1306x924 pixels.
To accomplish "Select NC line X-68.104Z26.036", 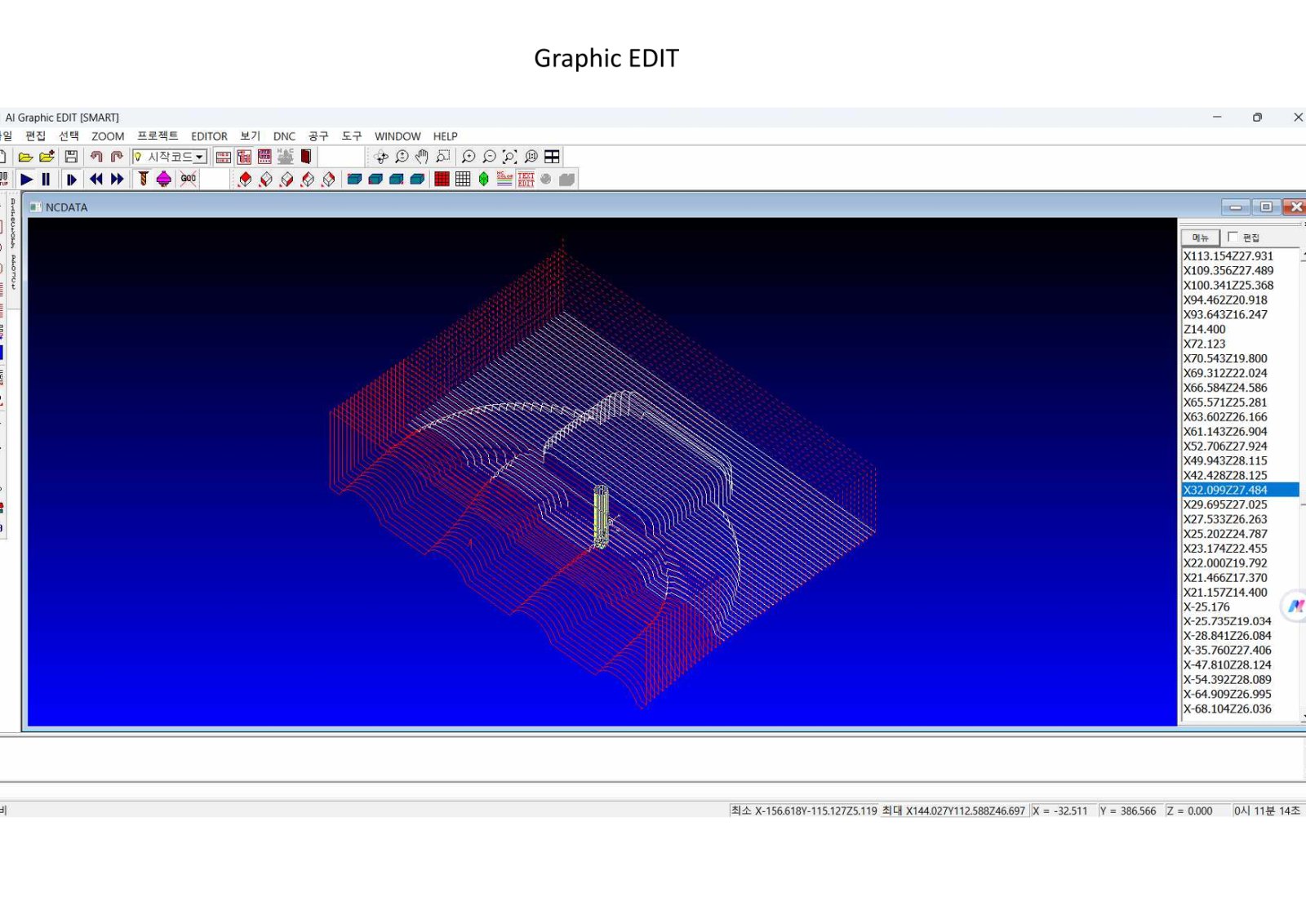I will click(1240, 709).
